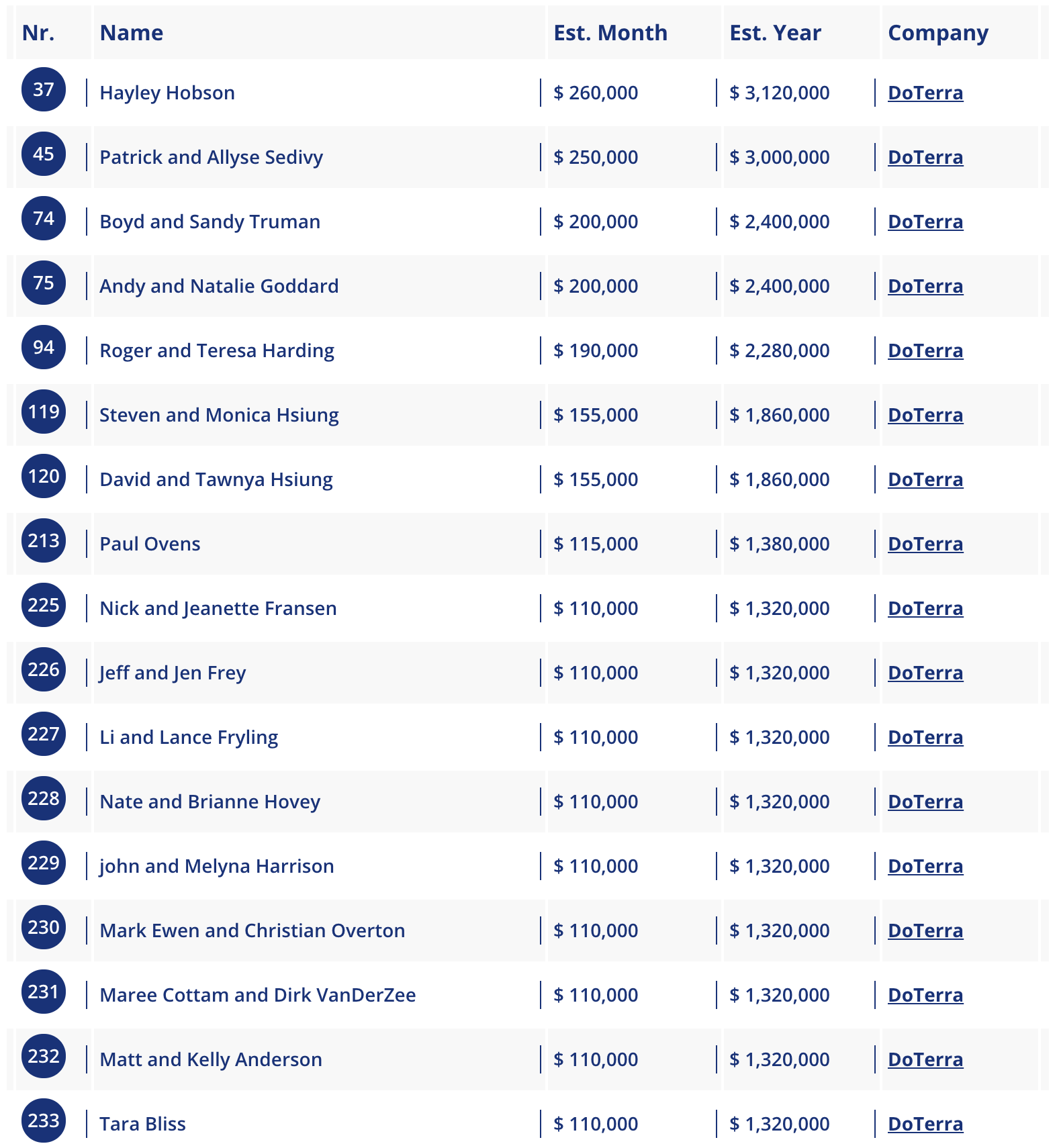This screenshot has height=1148, width=1057.
Task: Click the name David and Tawnya Hsiung
Action: [216, 479]
